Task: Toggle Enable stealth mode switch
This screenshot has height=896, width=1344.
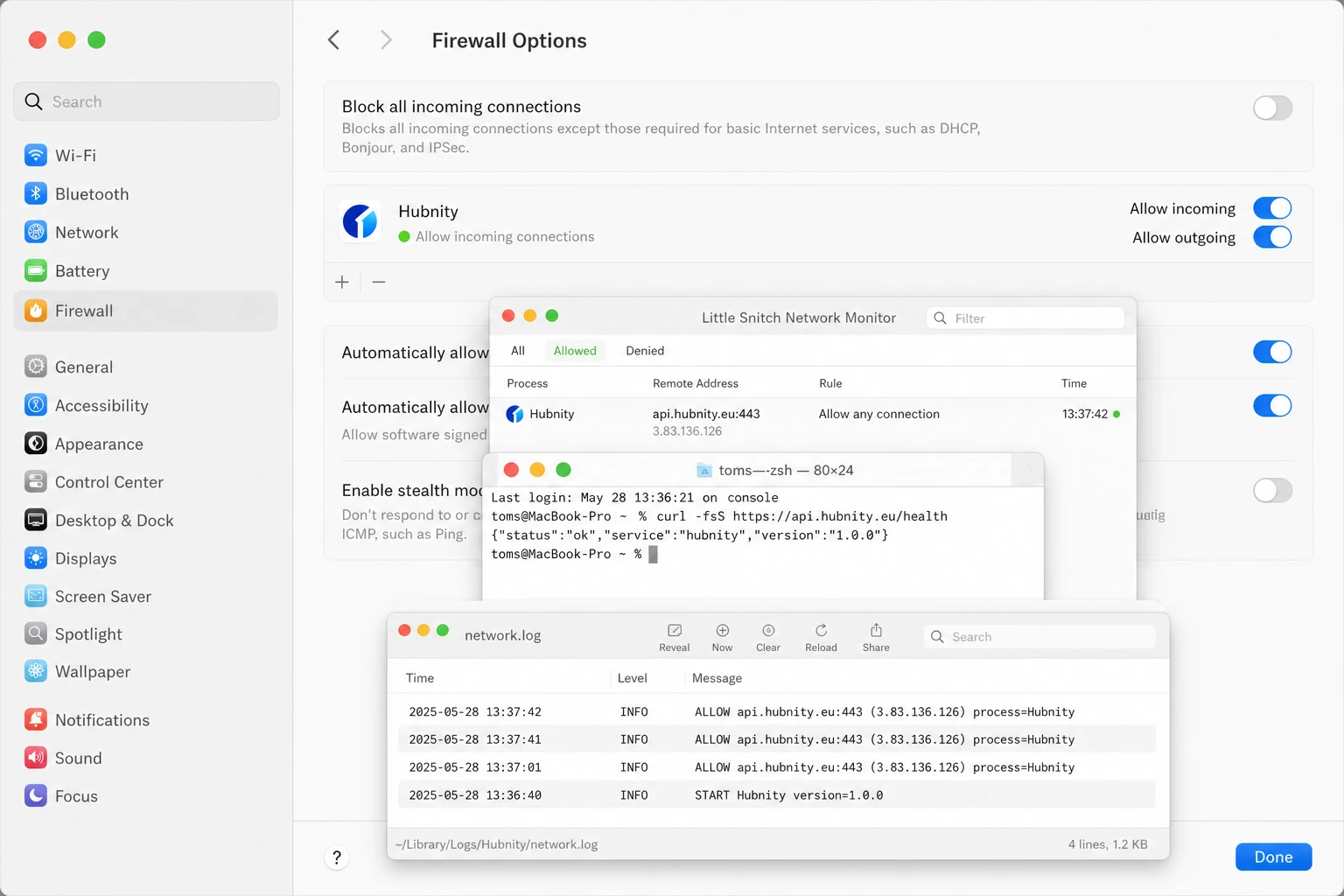Action: [1272, 491]
